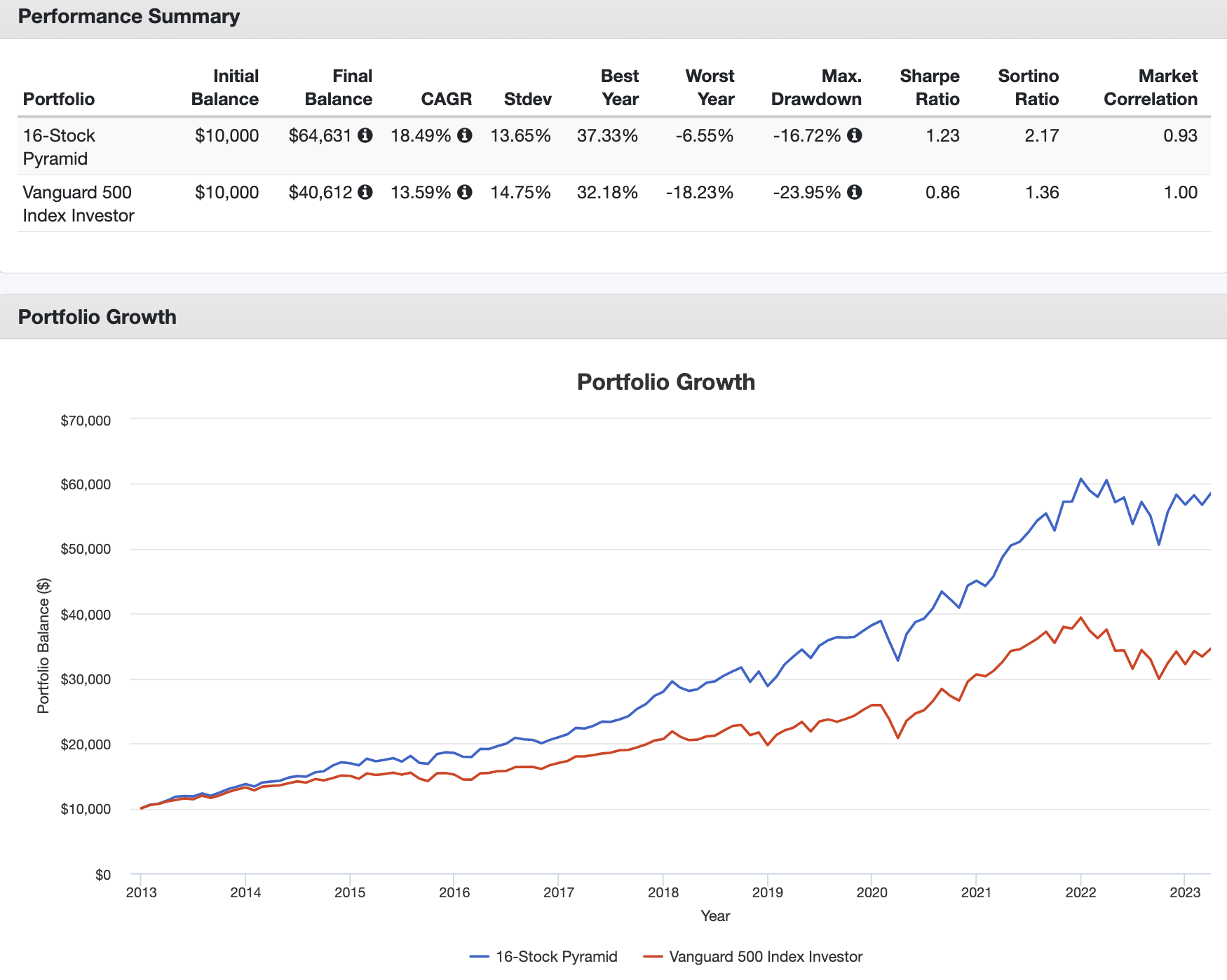Toggle the 16-Stock Pyramid series in legend
The image size is (1227, 980).
point(559,956)
